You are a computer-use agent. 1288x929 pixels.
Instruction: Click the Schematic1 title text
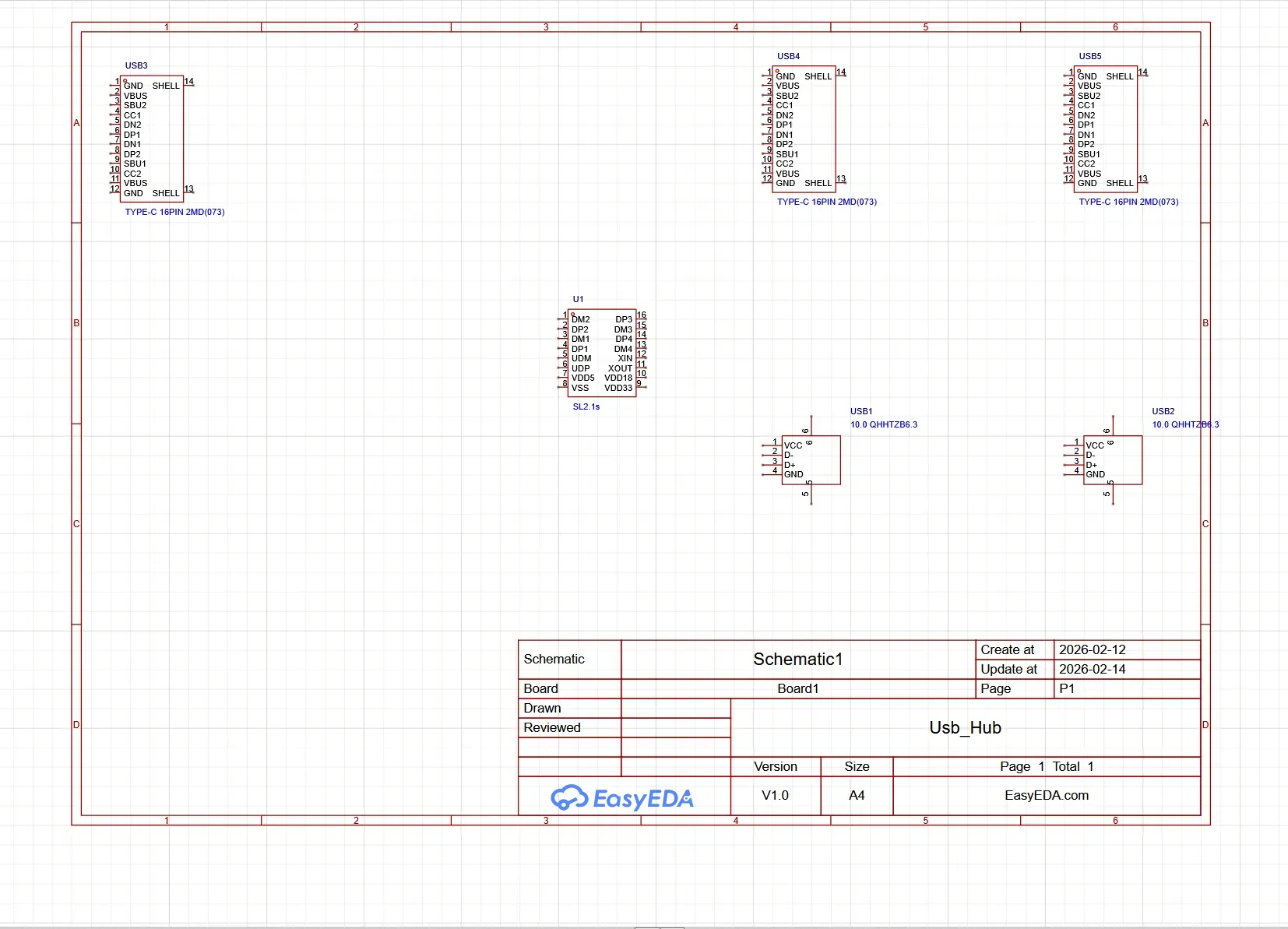[797, 660]
